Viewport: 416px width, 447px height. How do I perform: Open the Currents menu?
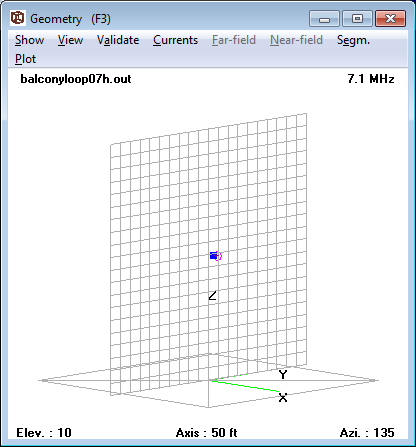[175, 40]
